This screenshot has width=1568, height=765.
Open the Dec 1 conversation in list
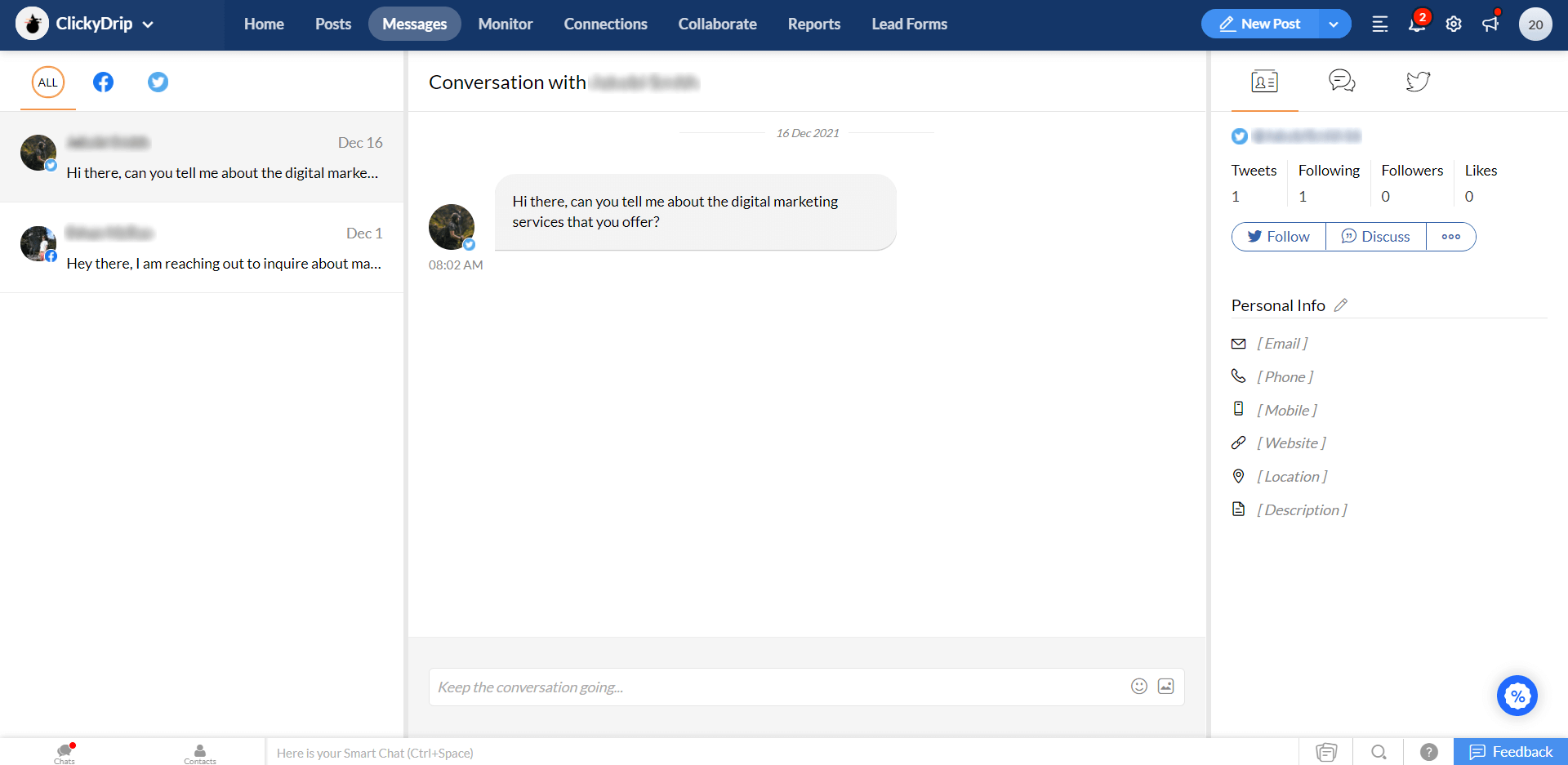tap(202, 247)
